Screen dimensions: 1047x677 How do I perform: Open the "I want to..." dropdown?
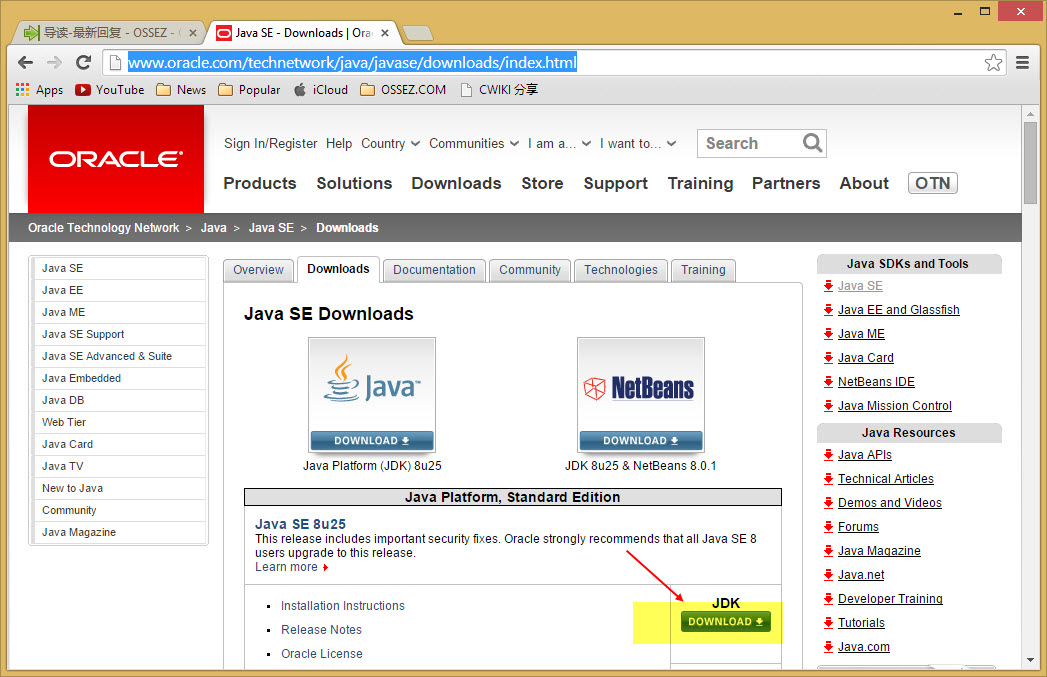pyautogui.click(x=638, y=144)
